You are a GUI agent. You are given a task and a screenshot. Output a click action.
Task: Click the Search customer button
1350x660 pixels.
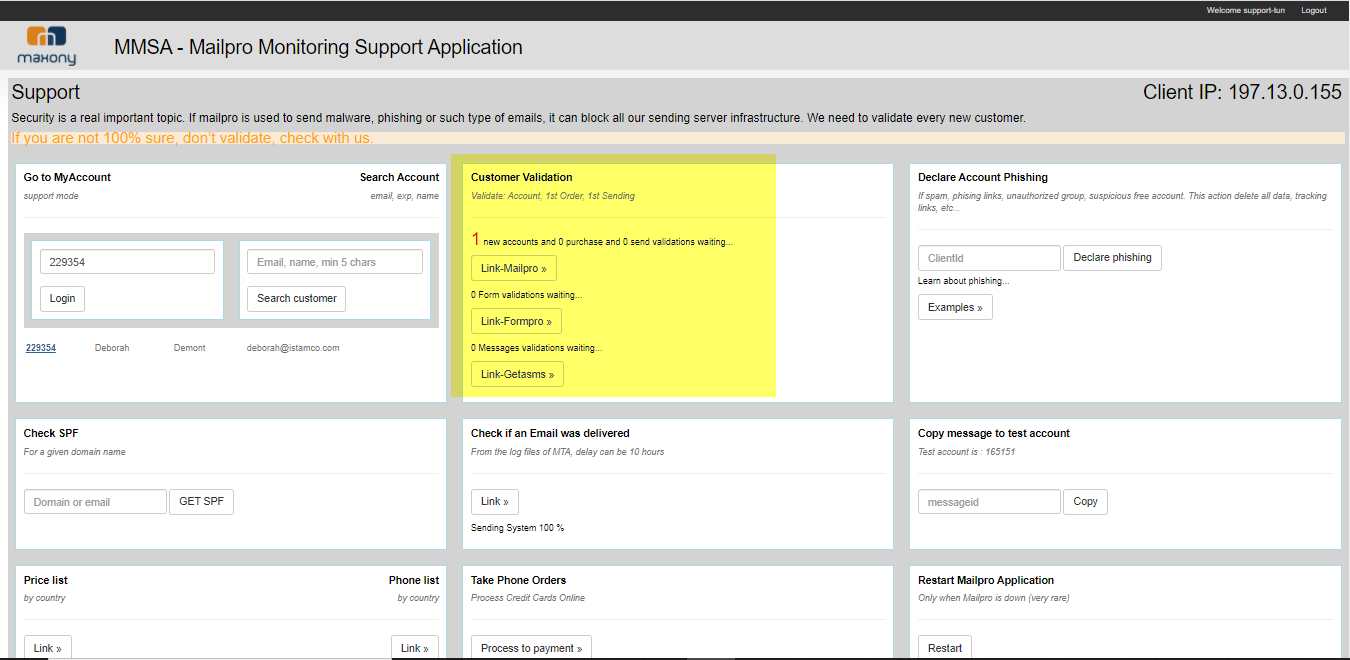[296, 298]
